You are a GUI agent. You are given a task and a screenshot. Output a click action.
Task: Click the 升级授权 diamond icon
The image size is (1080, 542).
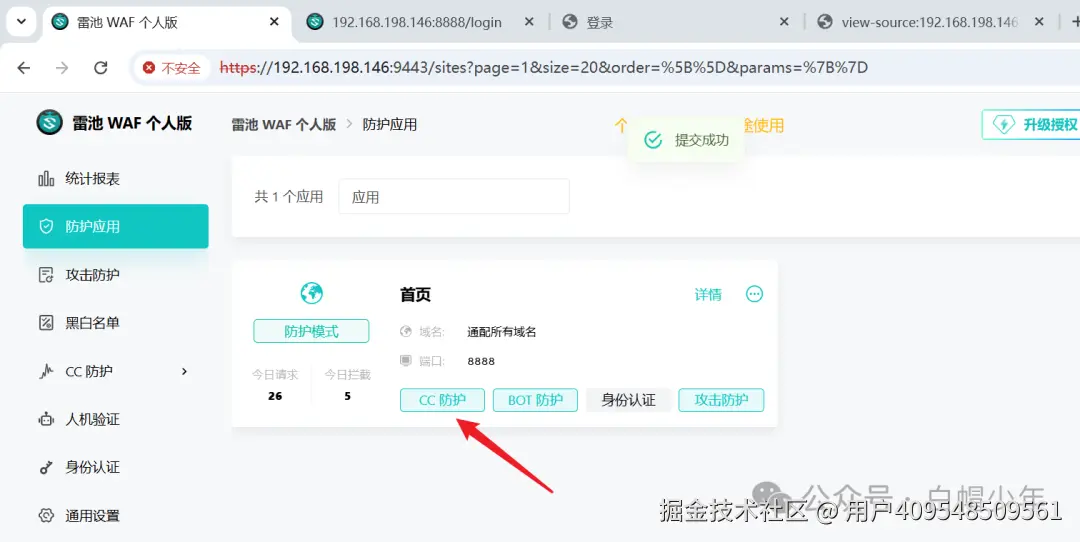tap(1004, 125)
